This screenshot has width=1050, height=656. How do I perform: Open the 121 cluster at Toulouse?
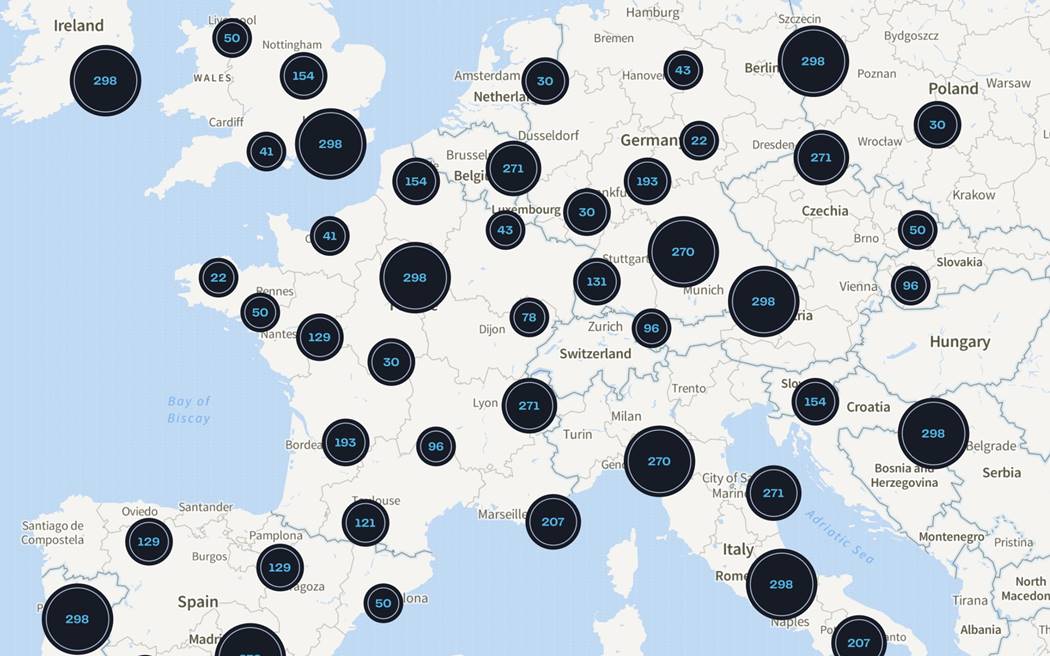[x=365, y=523]
